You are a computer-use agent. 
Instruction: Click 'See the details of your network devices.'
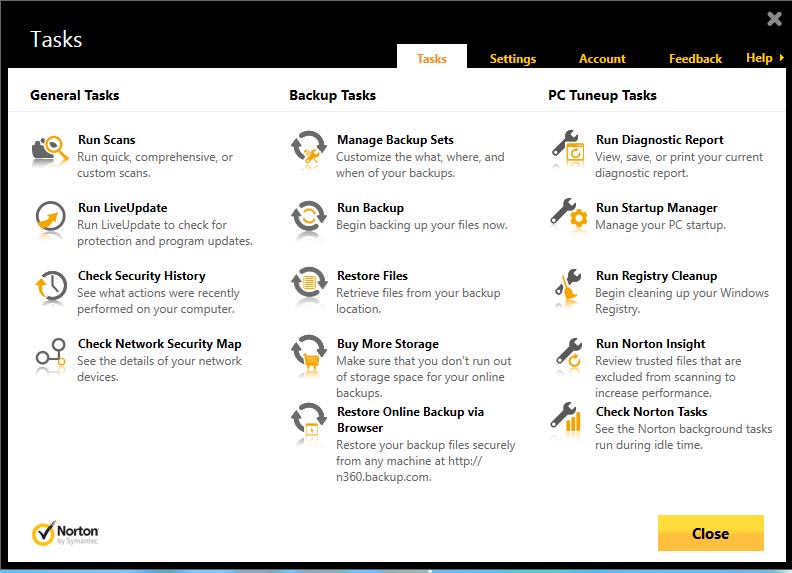pyautogui.click(x=159, y=369)
